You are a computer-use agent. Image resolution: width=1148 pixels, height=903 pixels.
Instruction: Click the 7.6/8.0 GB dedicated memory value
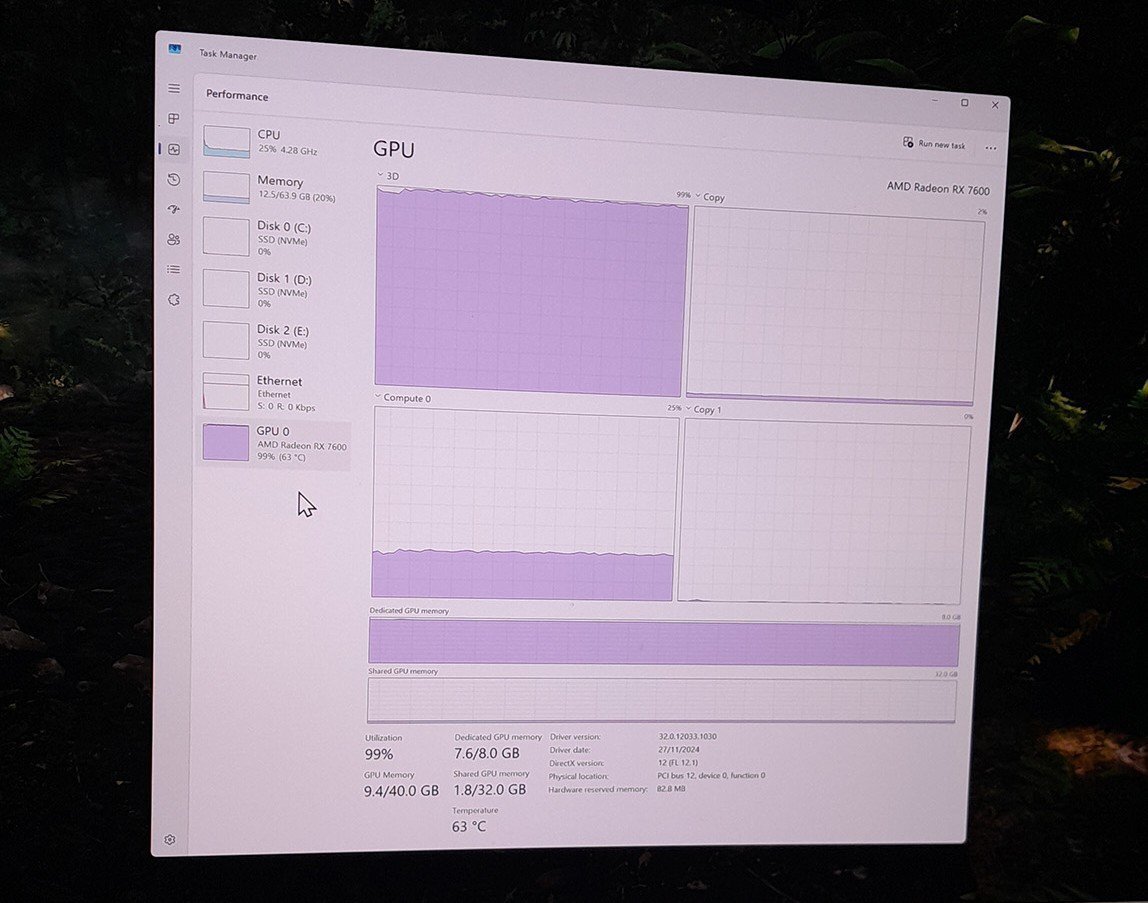coord(486,753)
